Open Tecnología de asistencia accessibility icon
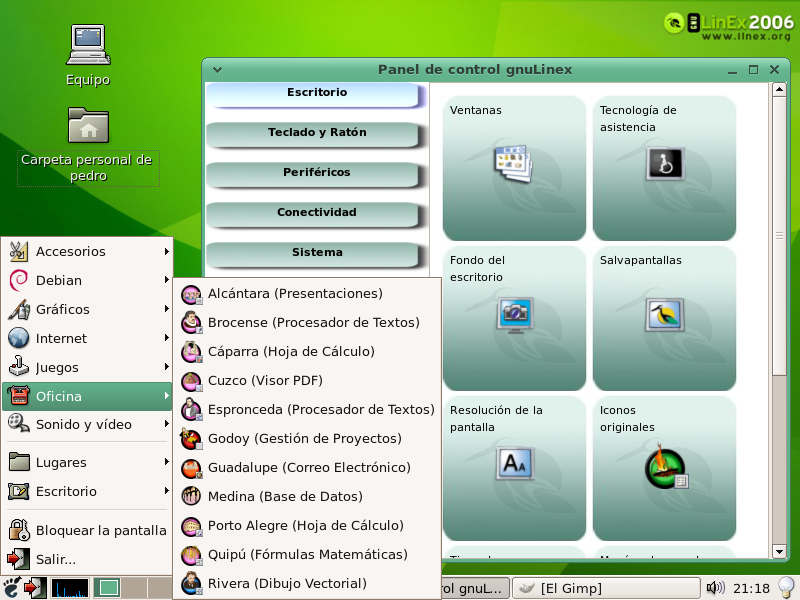 664,163
